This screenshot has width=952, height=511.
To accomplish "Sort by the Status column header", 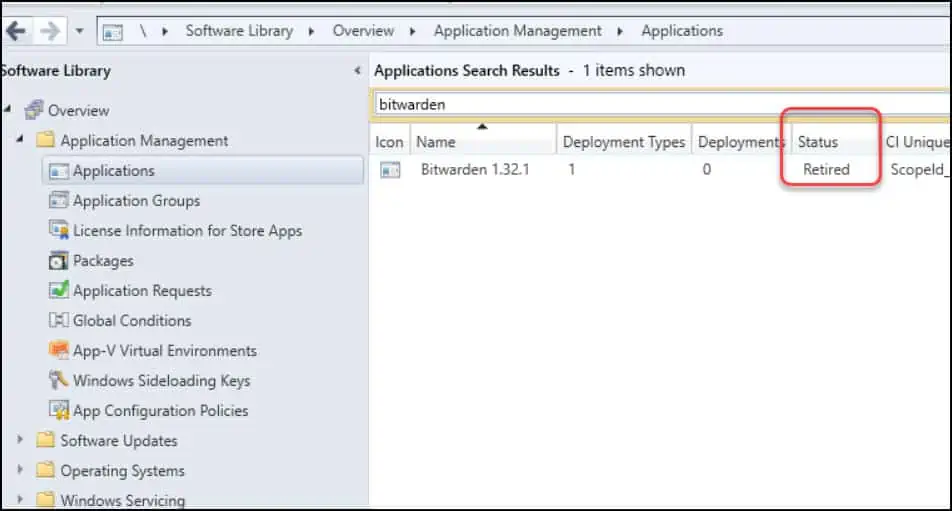I will [835, 142].
